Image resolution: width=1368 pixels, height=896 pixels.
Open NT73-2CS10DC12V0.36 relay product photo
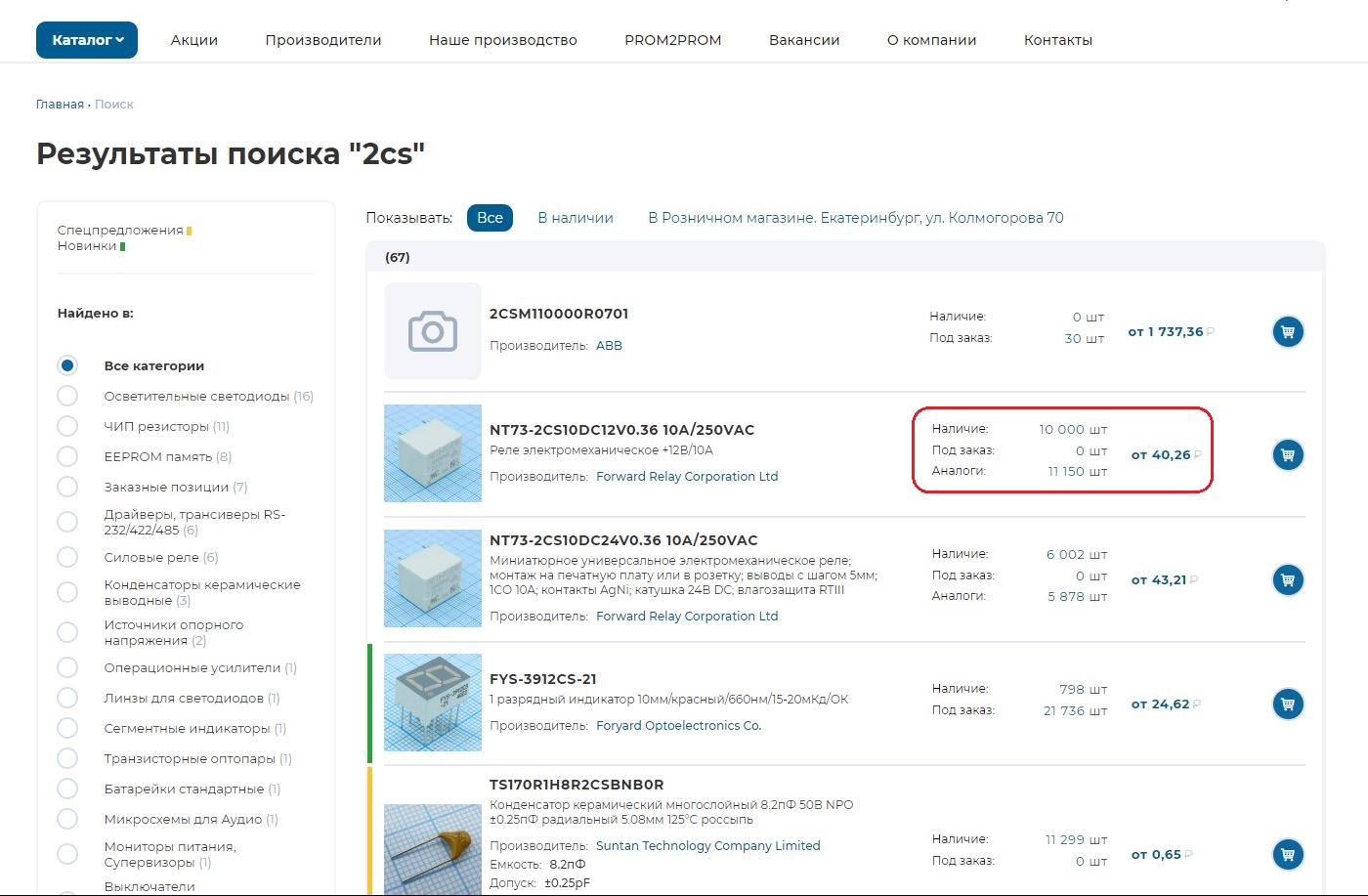[433, 453]
